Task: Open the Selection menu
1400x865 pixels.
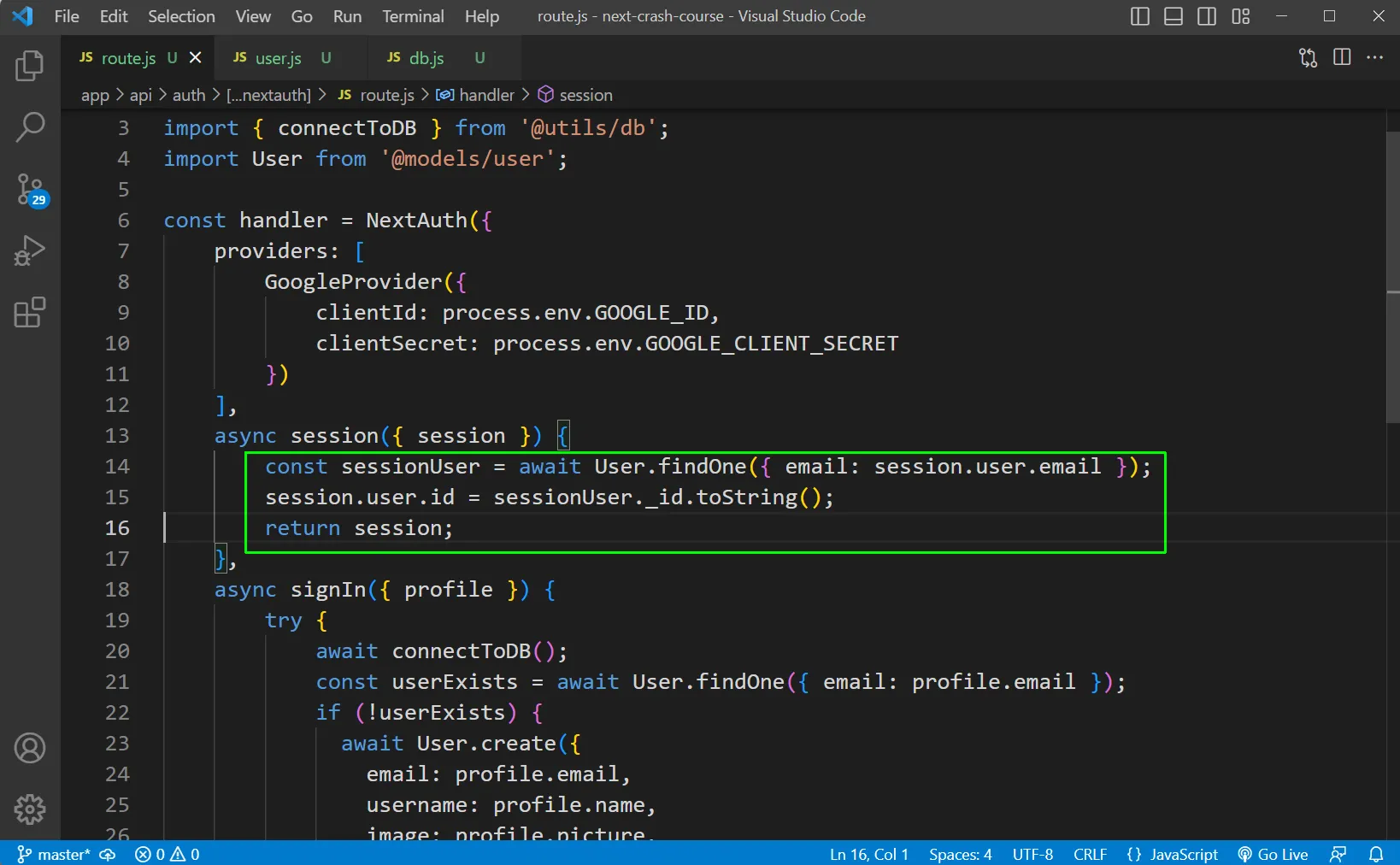Action: [x=181, y=16]
